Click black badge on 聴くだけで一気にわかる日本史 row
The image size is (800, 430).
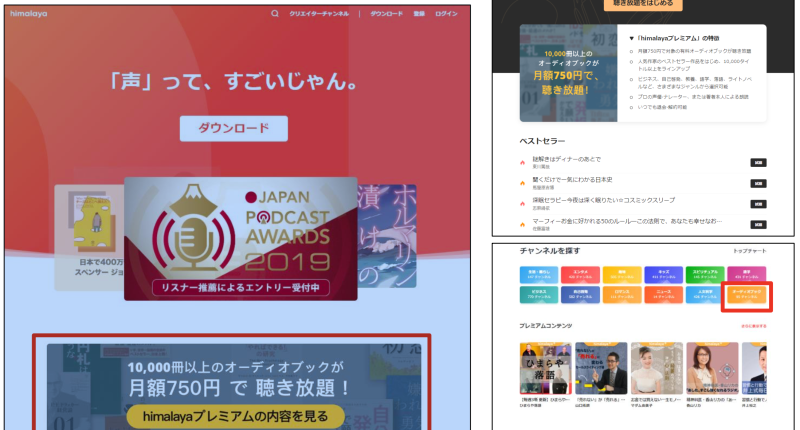[758, 183]
